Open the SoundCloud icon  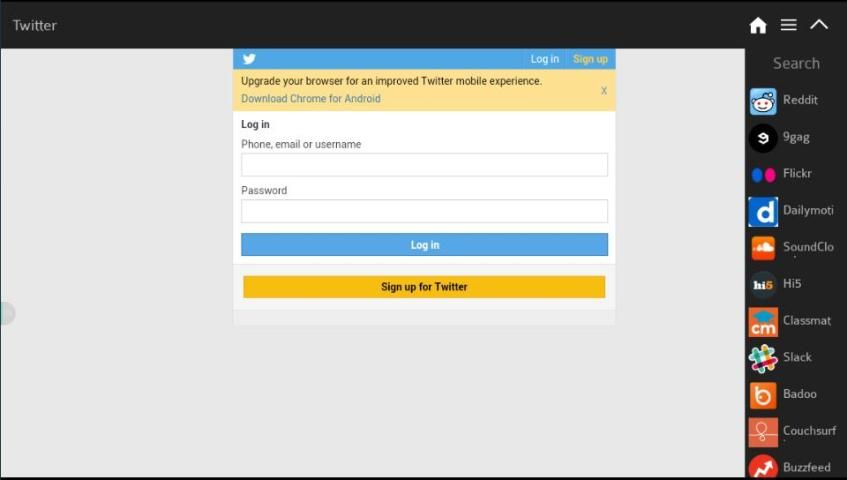(x=763, y=248)
